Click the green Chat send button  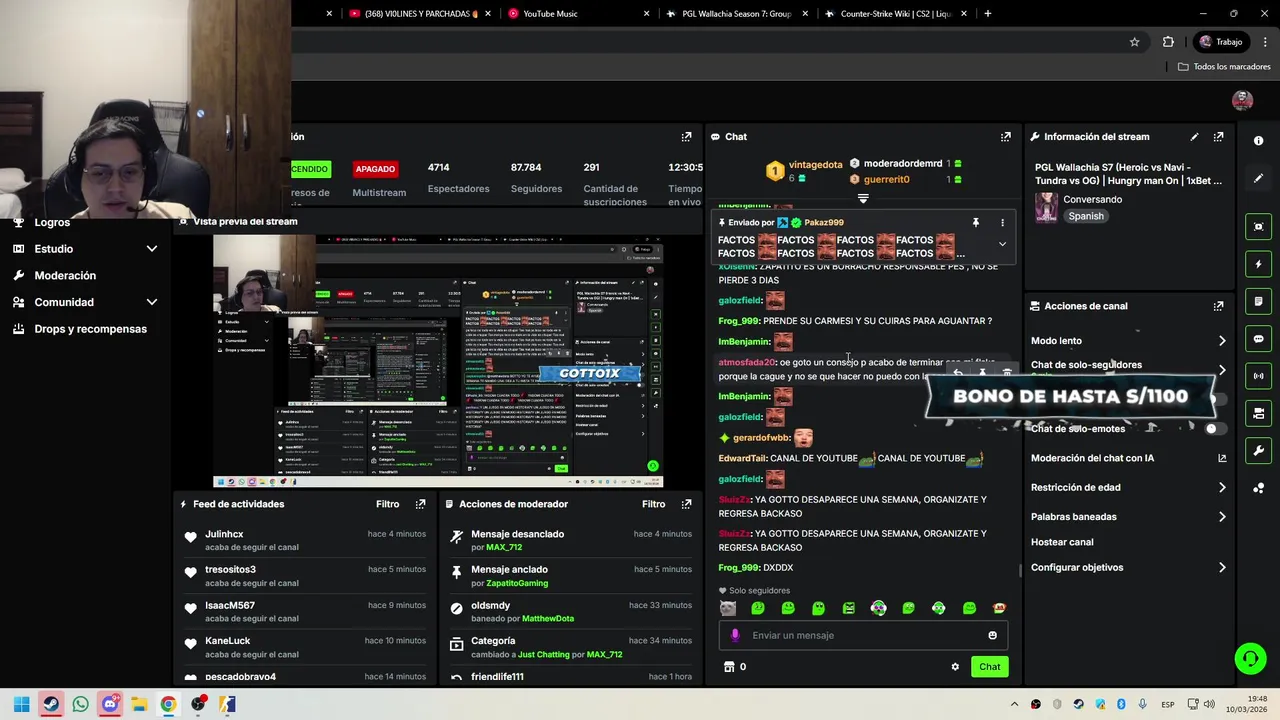point(989,667)
